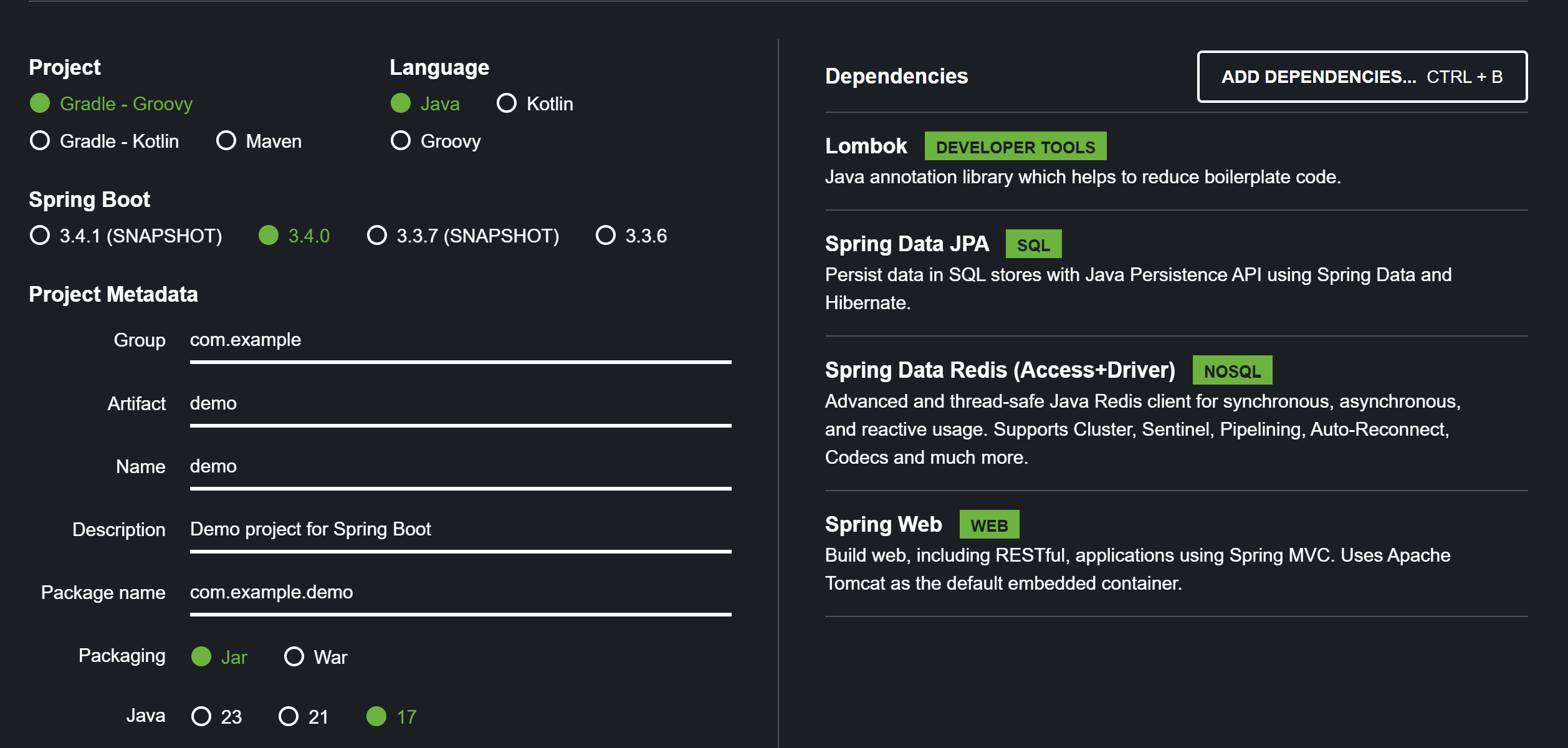This screenshot has height=748, width=1568.
Task: Click the Package name field
Action: (460, 592)
